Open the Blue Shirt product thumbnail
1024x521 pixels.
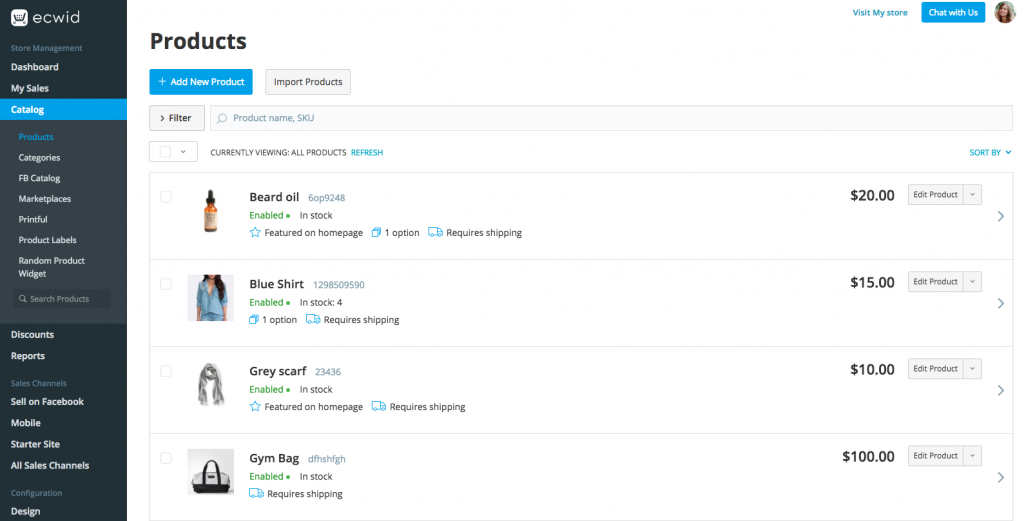(210, 298)
